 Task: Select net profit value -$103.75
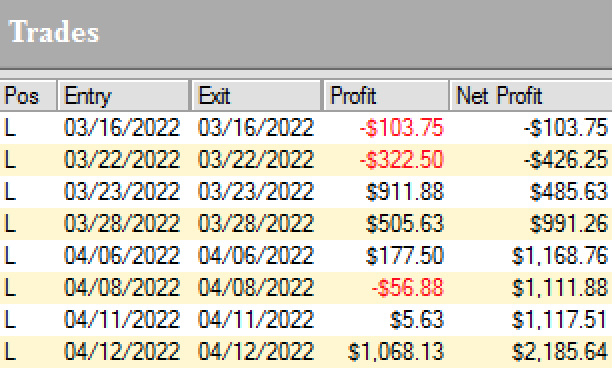click(566, 128)
